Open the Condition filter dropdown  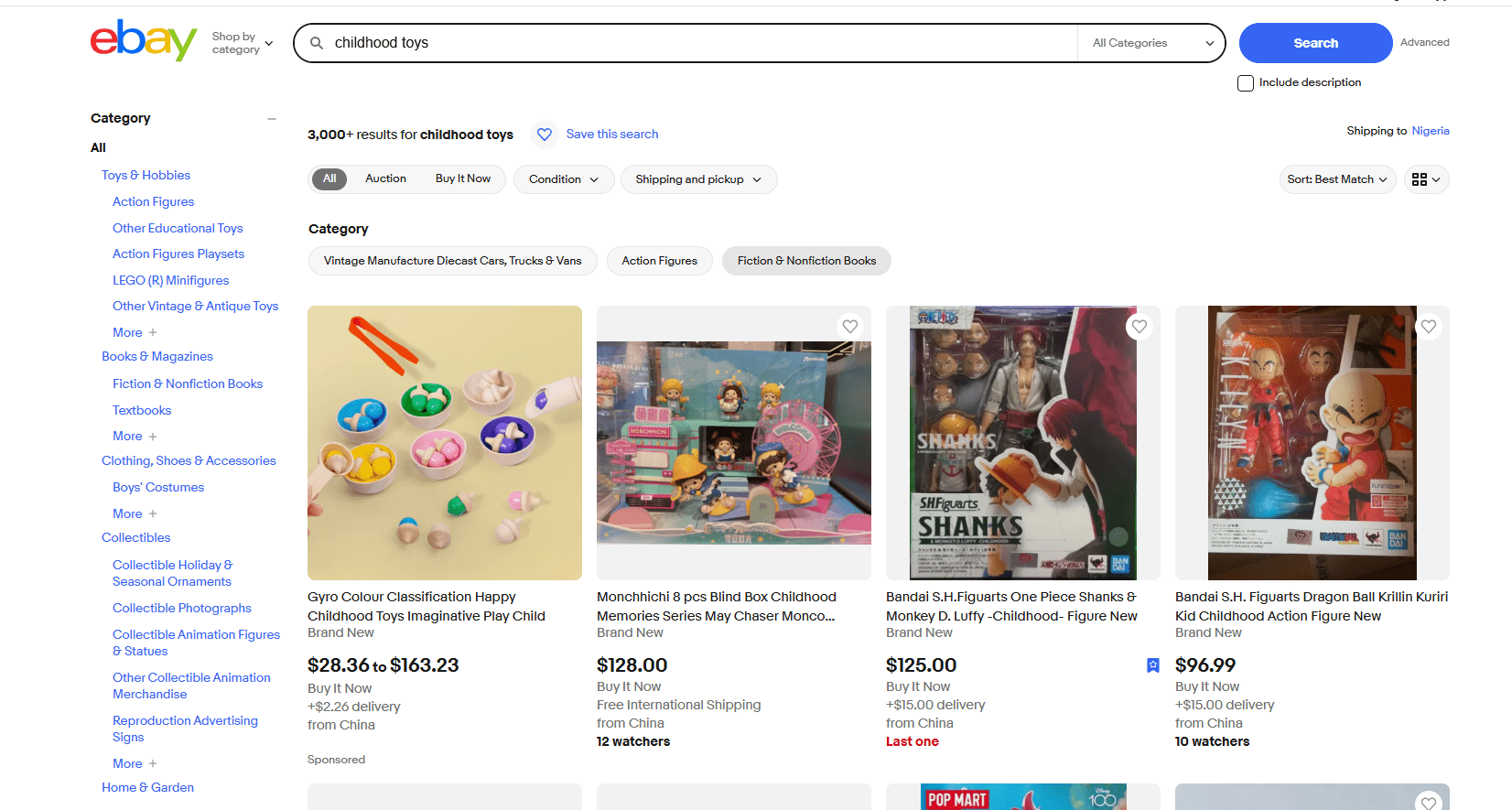[x=563, y=179]
